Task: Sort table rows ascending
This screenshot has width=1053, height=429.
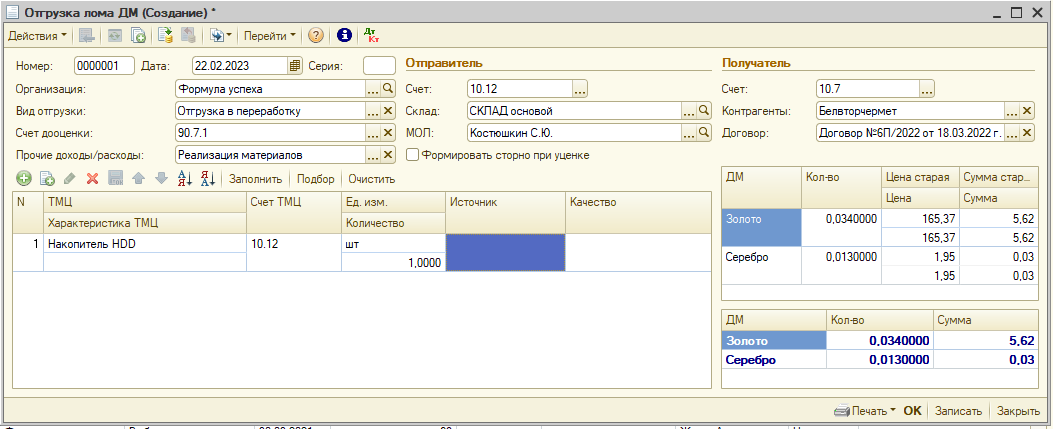Action: (184, 179)
